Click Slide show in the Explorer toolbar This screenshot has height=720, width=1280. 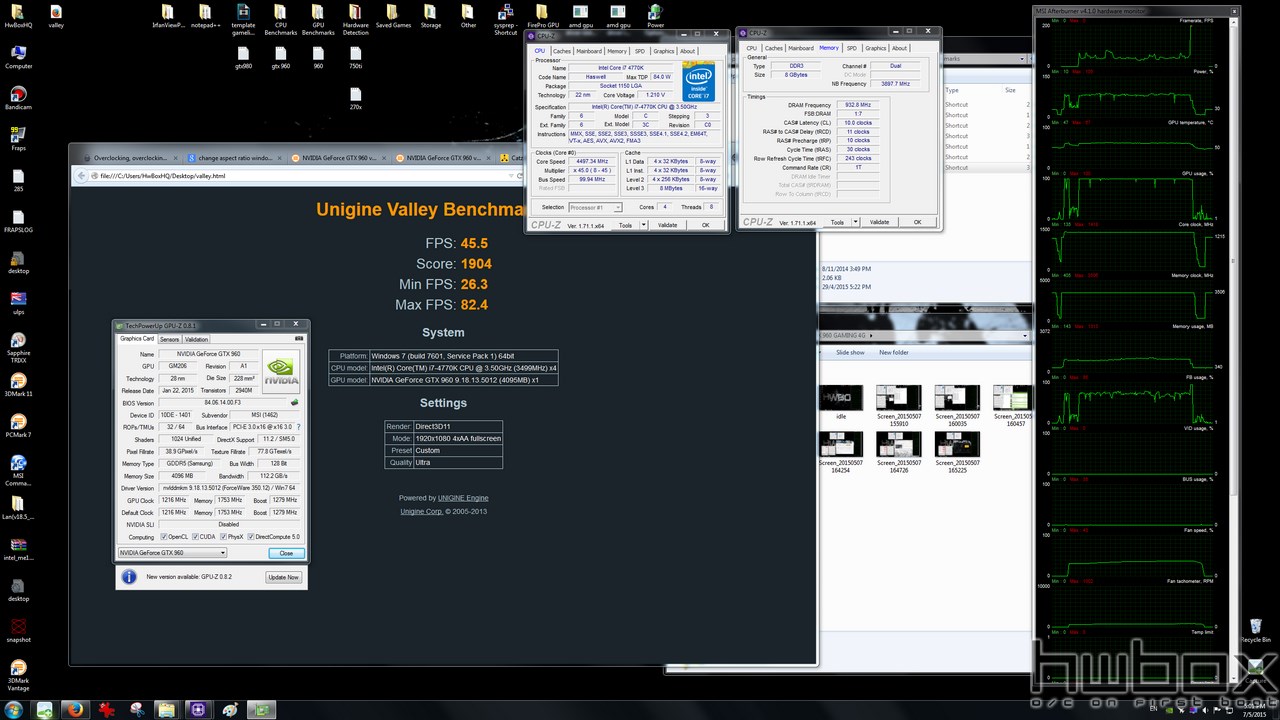coord(850,352)
